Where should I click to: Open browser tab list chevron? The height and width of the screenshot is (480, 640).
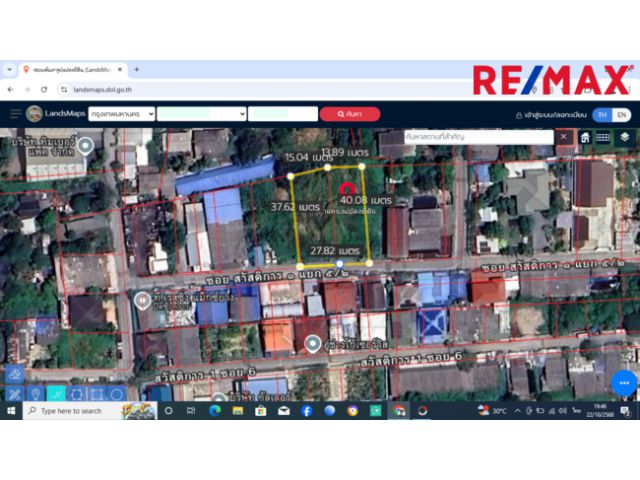pos(9,69)
